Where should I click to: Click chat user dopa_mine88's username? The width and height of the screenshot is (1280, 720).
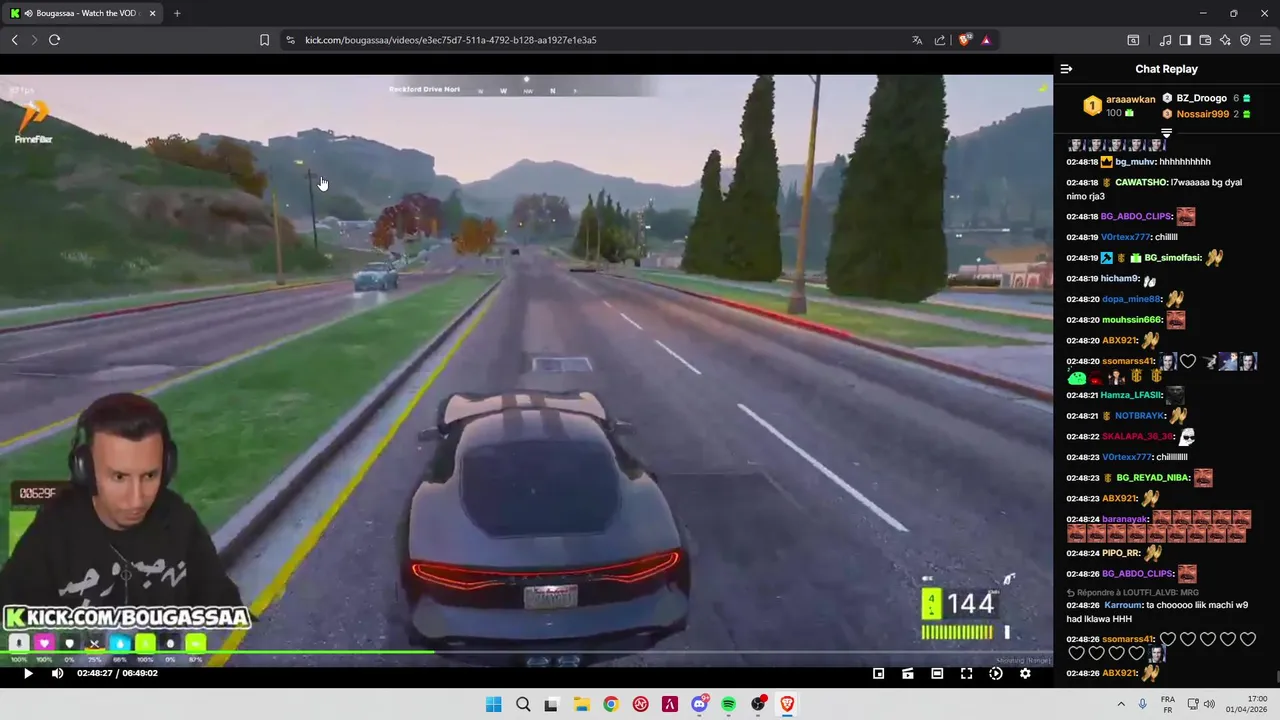pyautogui.click(x=1131, y=299)
